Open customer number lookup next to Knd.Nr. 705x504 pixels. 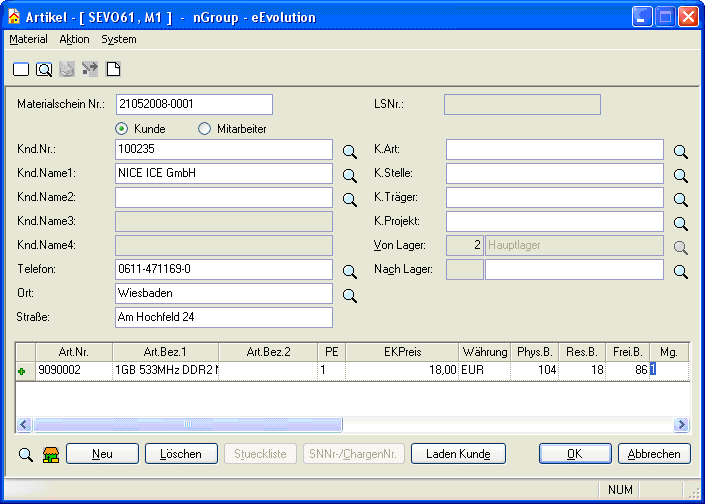click(350, 151)
